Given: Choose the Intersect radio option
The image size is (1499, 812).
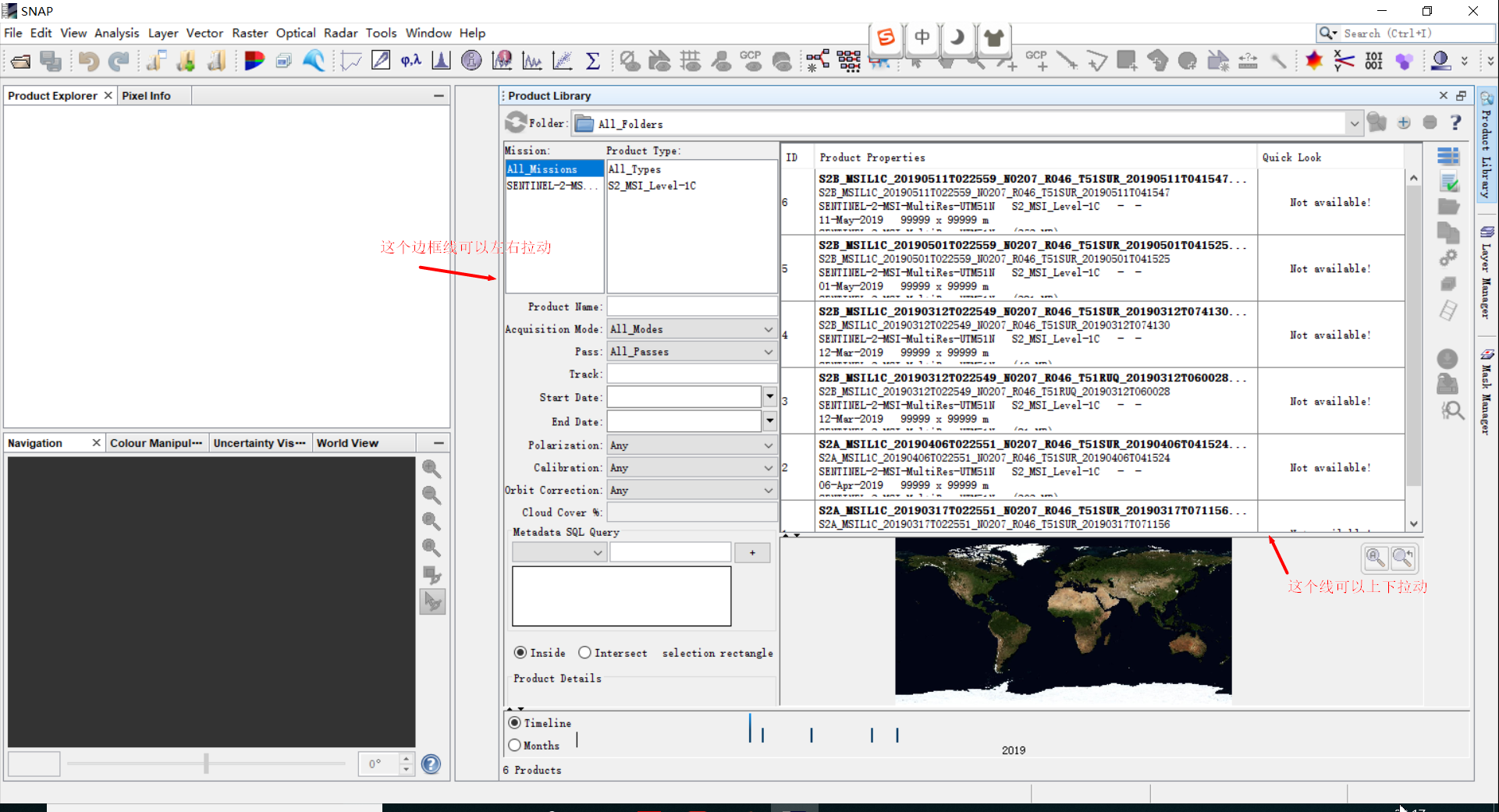Looking at the screenshot, I should click(x=584, y=653).
